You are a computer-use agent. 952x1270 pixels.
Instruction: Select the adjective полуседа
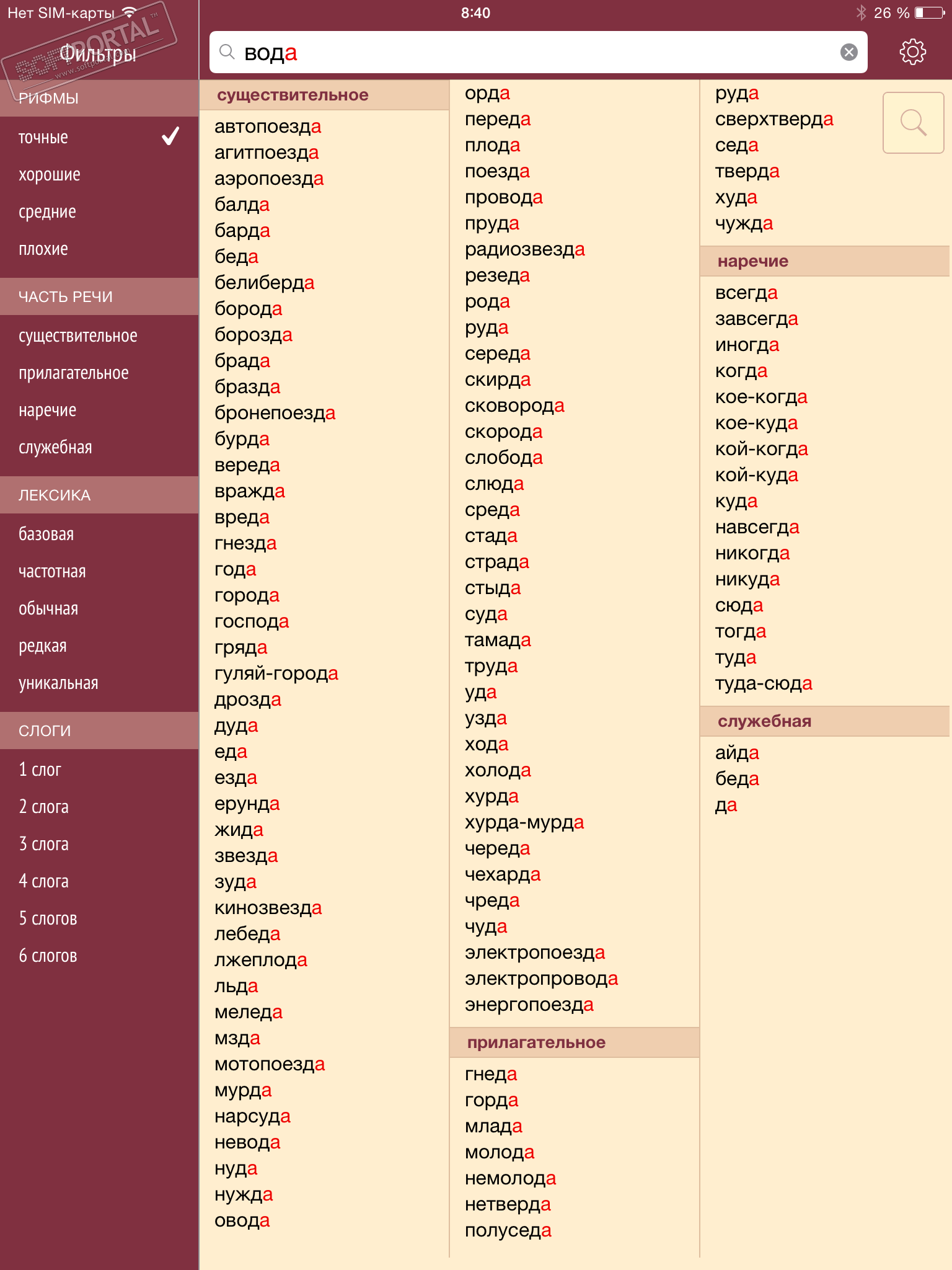[508, 1230]
